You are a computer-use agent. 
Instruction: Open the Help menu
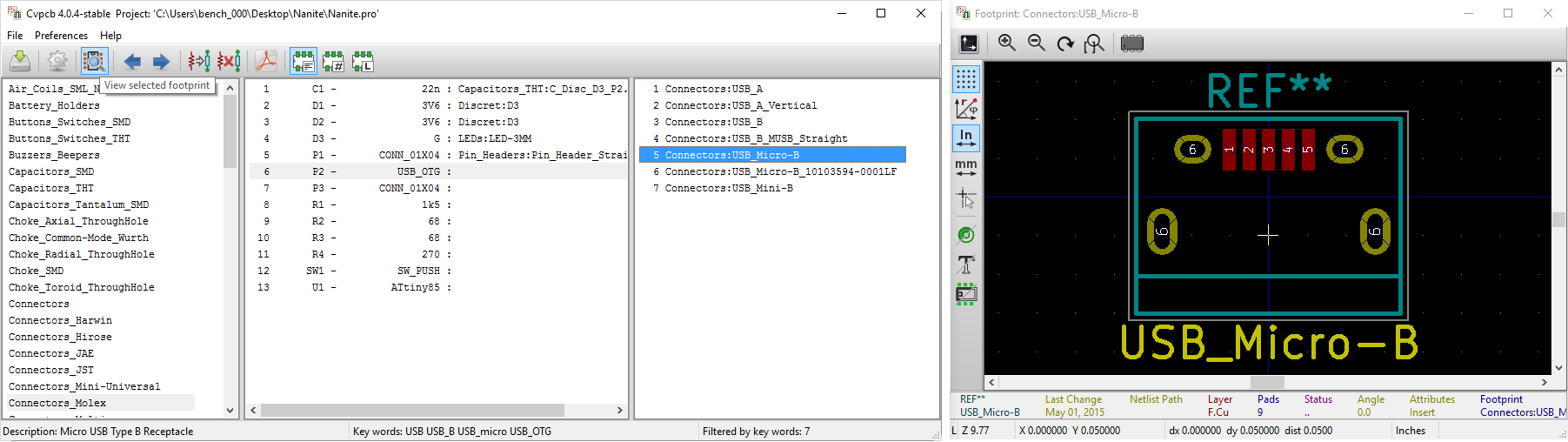(x=110, y=36)
